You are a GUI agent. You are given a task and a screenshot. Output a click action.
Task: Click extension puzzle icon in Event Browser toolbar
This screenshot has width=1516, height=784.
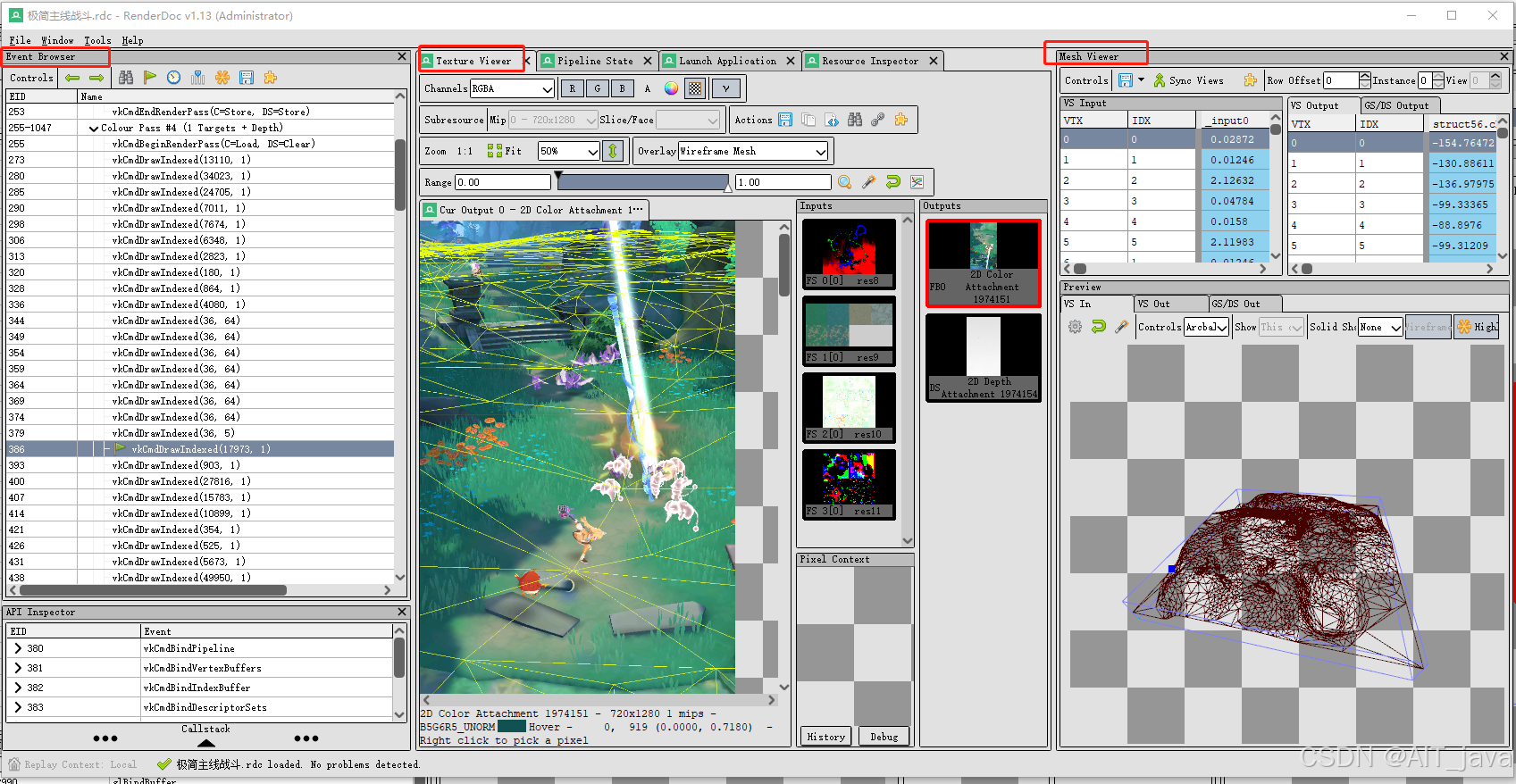coord(271,78)
